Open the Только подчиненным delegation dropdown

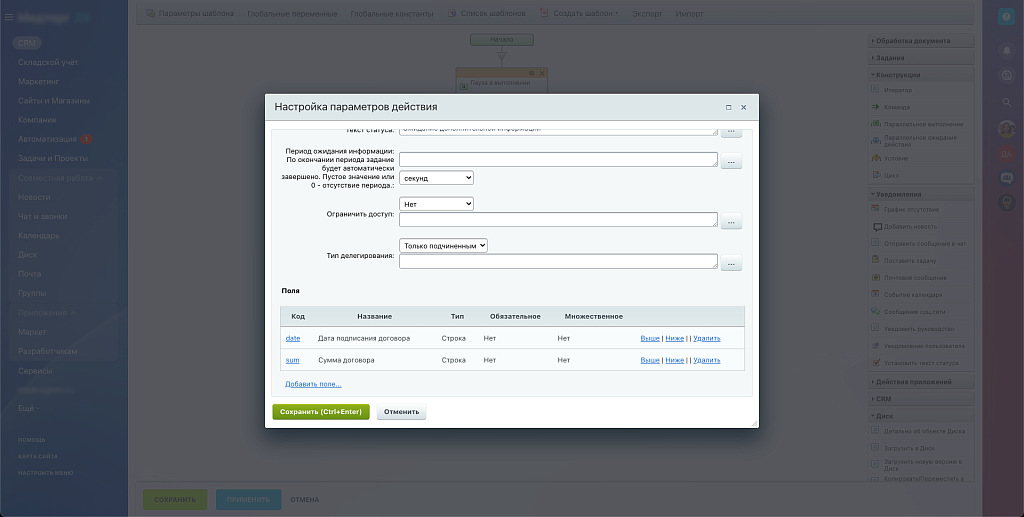click(x=443, y=245)
